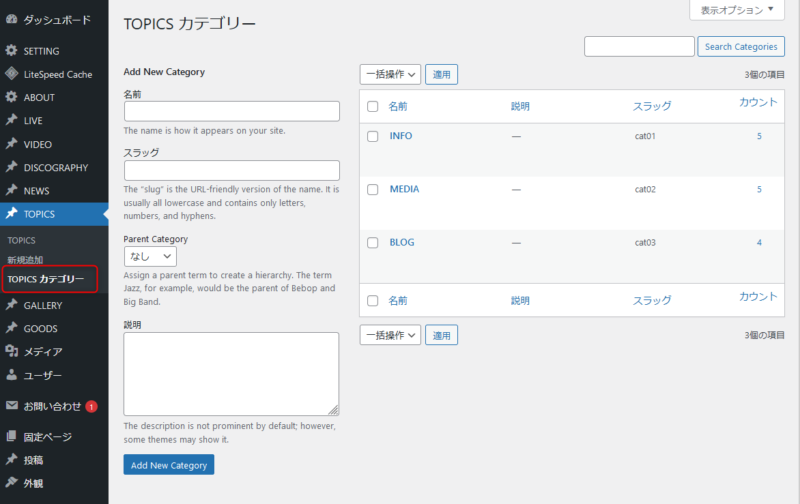Image resolution: width=800 pixels, height=504 pixels.
Task: Focus the スラッグ slug text field
Action: (231, 170)
